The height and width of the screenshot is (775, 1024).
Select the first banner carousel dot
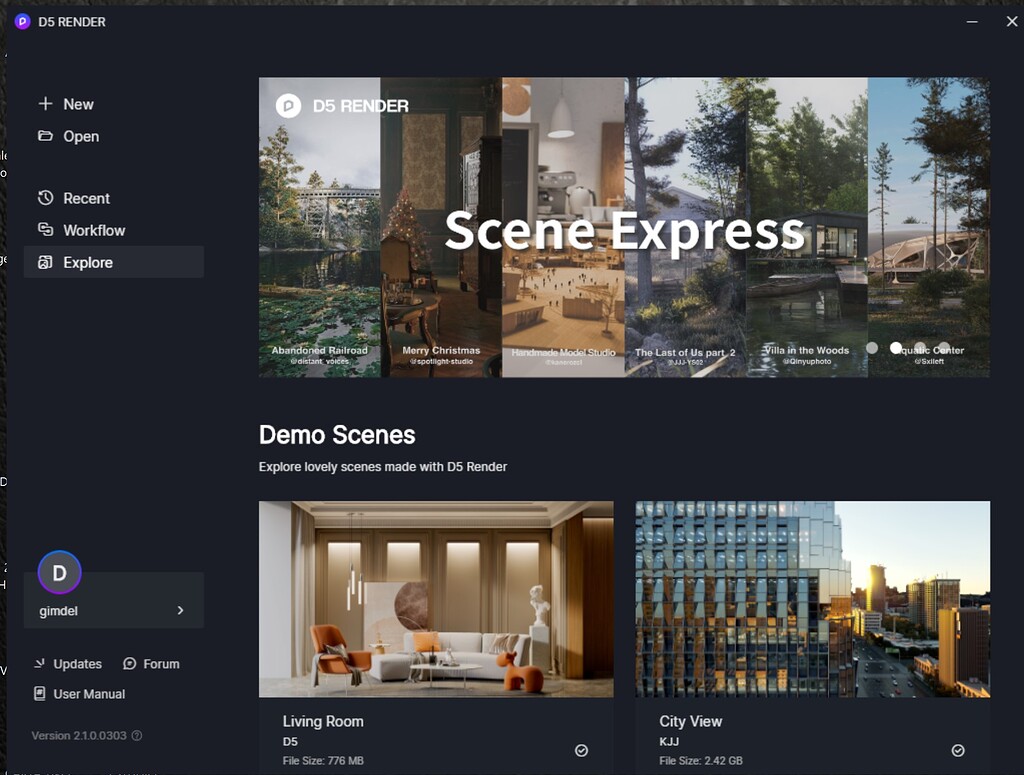pyautogui.click(x=872, y=348)
